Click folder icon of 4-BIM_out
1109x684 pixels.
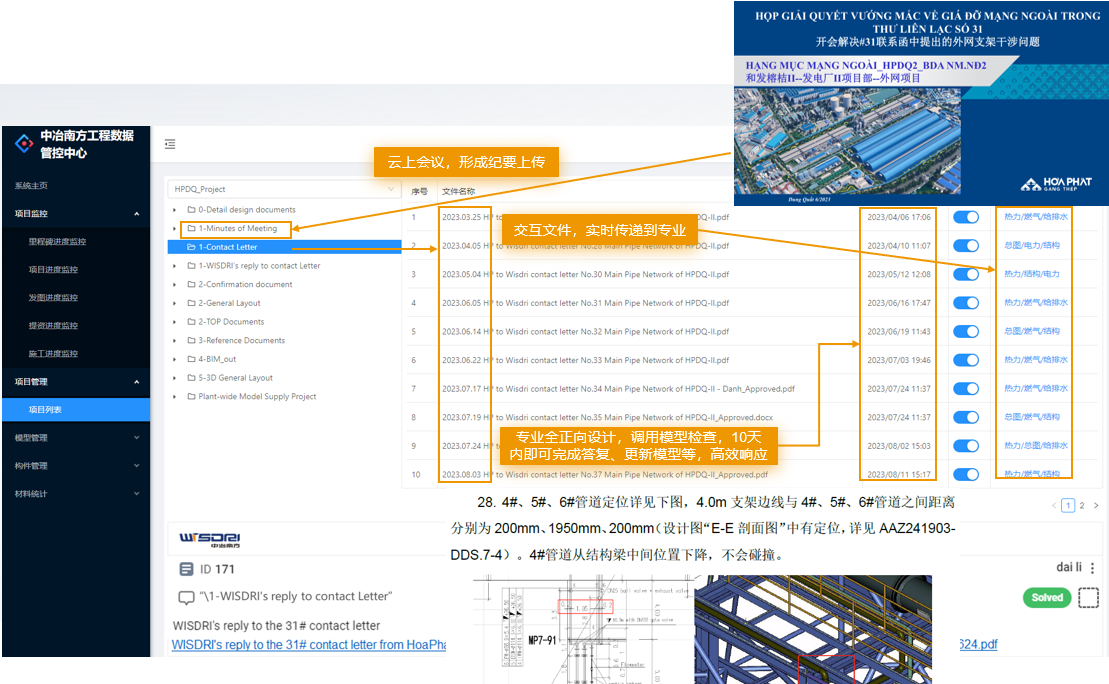(x=192, y=359)
